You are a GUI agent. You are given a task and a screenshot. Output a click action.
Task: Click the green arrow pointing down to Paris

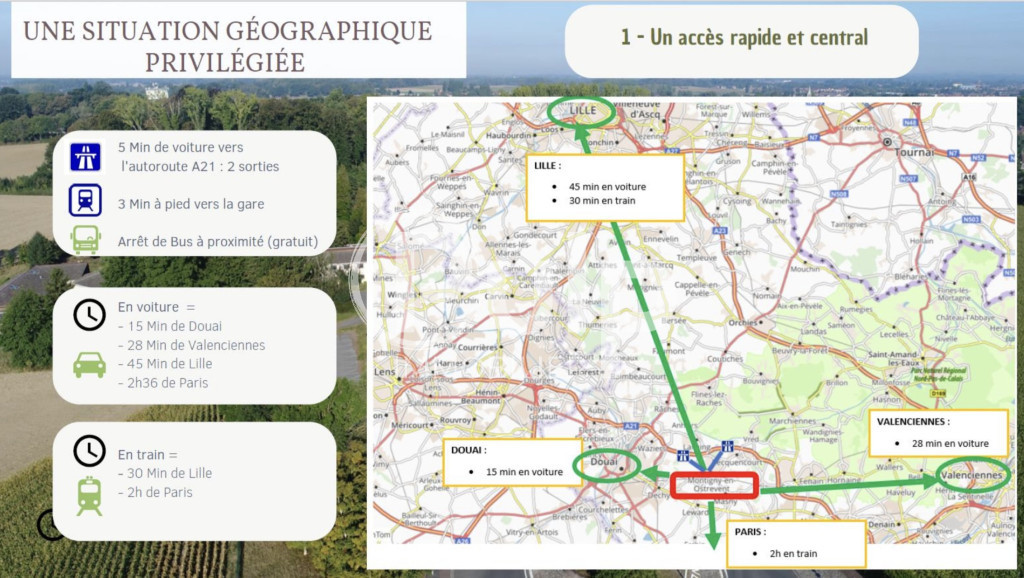coord(713,525)
